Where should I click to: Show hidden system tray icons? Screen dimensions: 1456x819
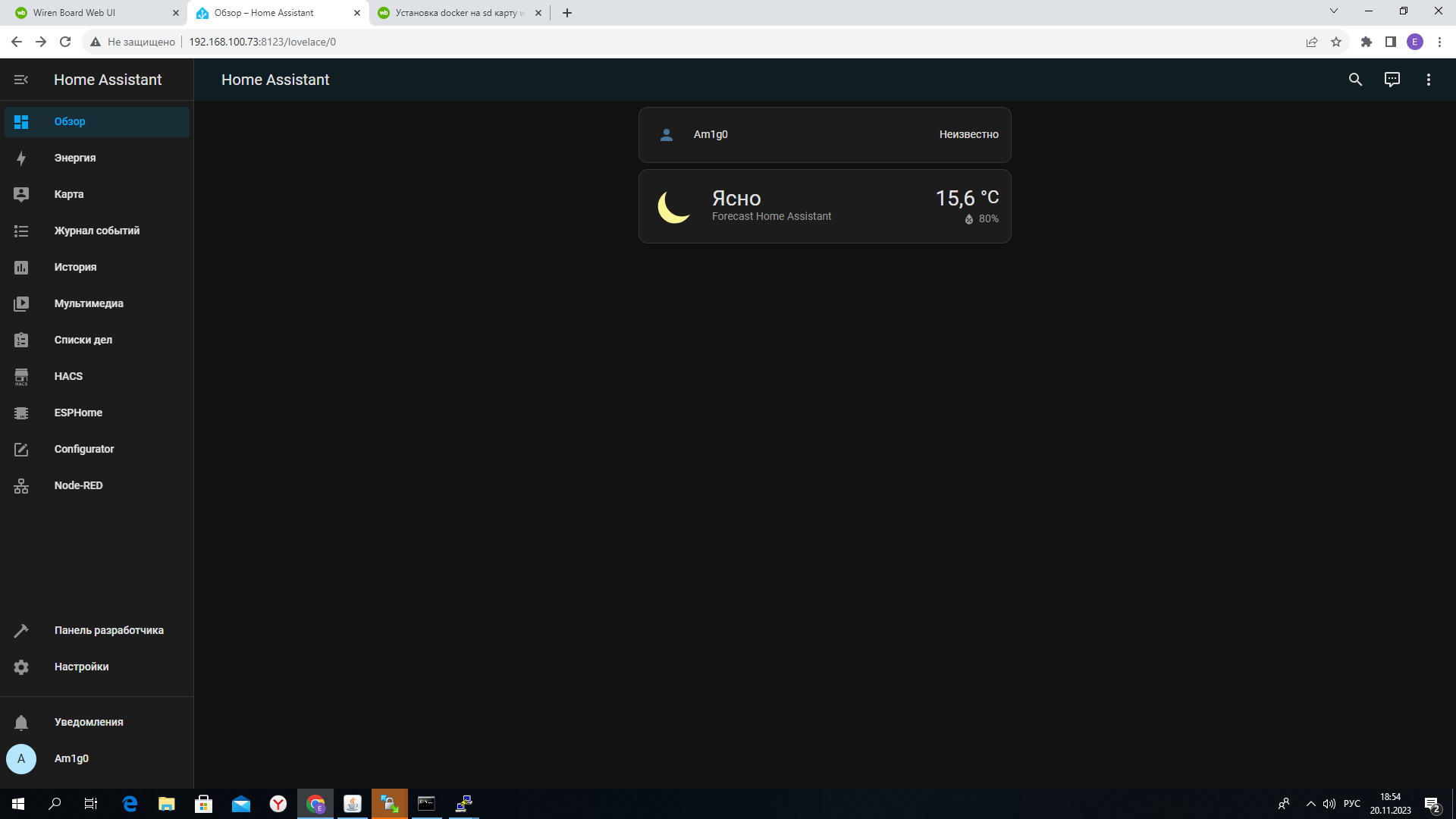tap(1310, 804)
